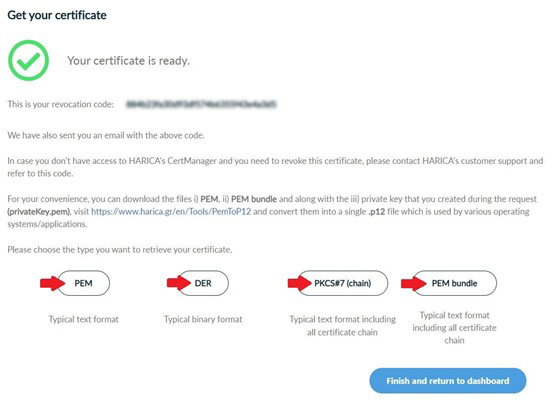Screen dimensions: 554x403
Task: Select the blurred revocation code value
Action: (201, 104)
